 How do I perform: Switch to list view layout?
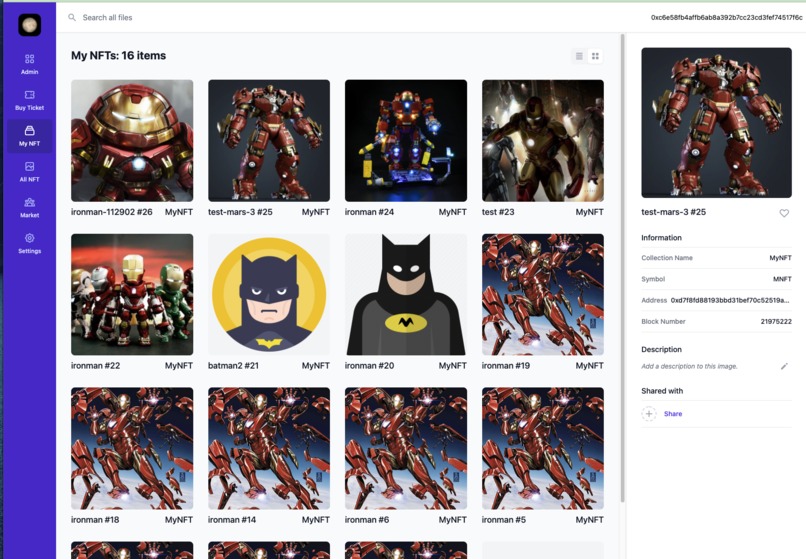(579, 56)
